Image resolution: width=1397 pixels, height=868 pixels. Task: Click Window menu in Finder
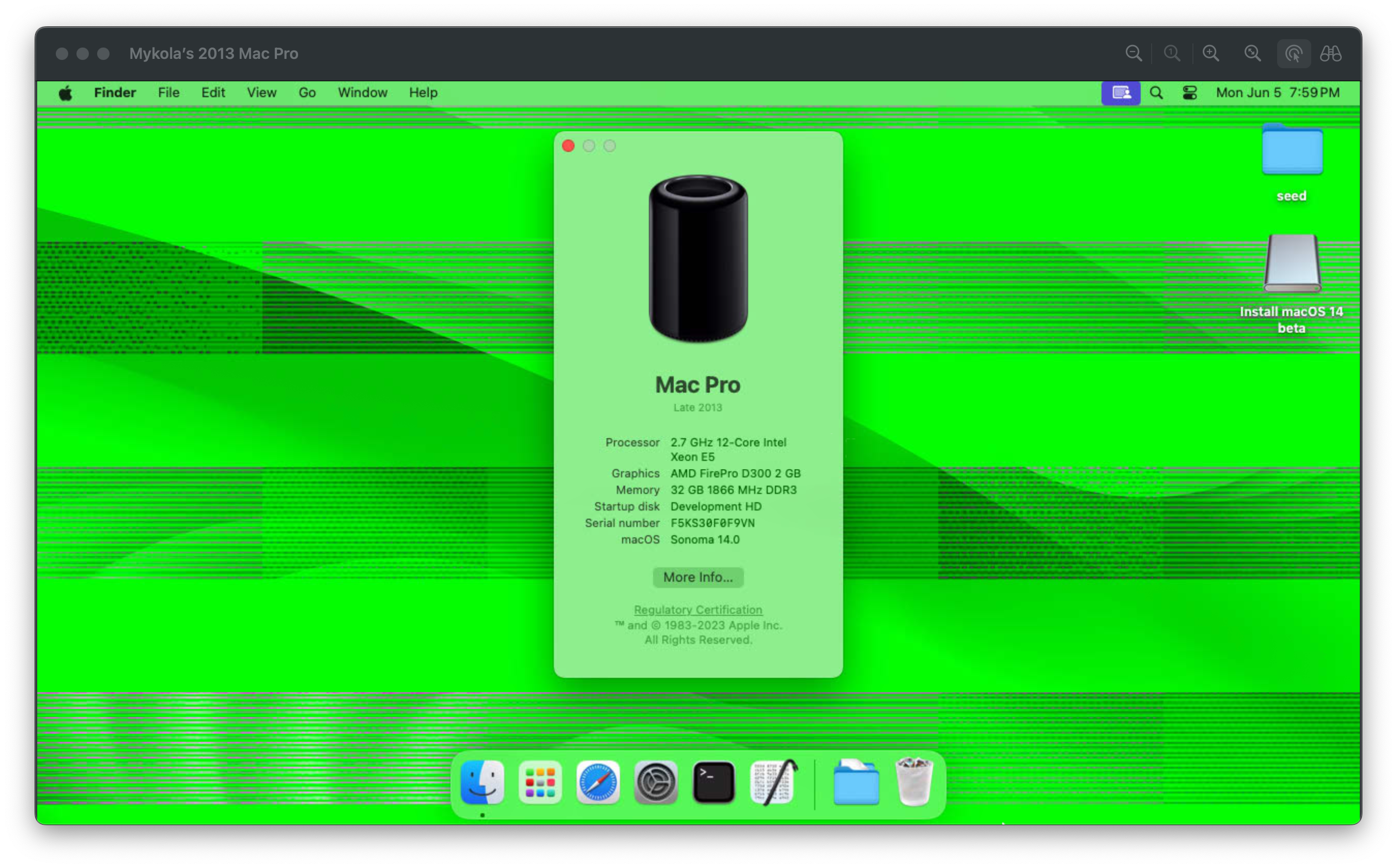click(362, 92)
